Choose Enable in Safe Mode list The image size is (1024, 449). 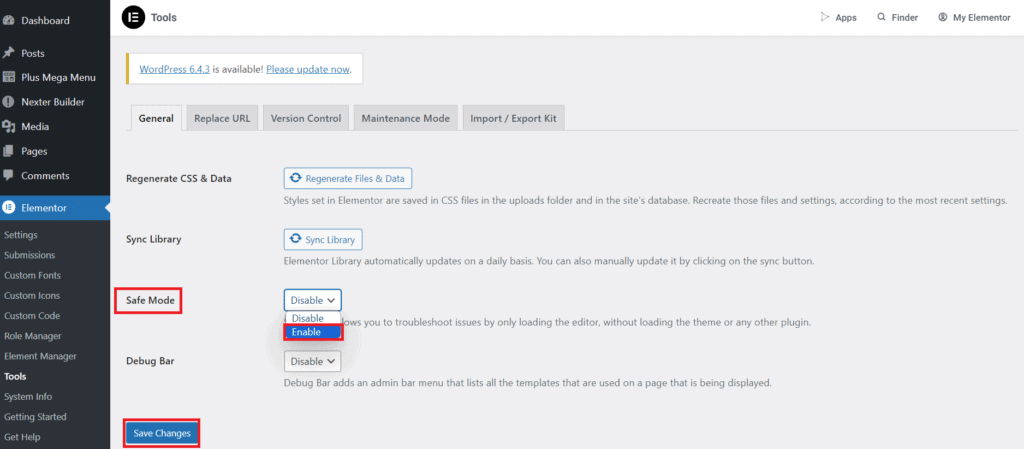tap(312, 332)
